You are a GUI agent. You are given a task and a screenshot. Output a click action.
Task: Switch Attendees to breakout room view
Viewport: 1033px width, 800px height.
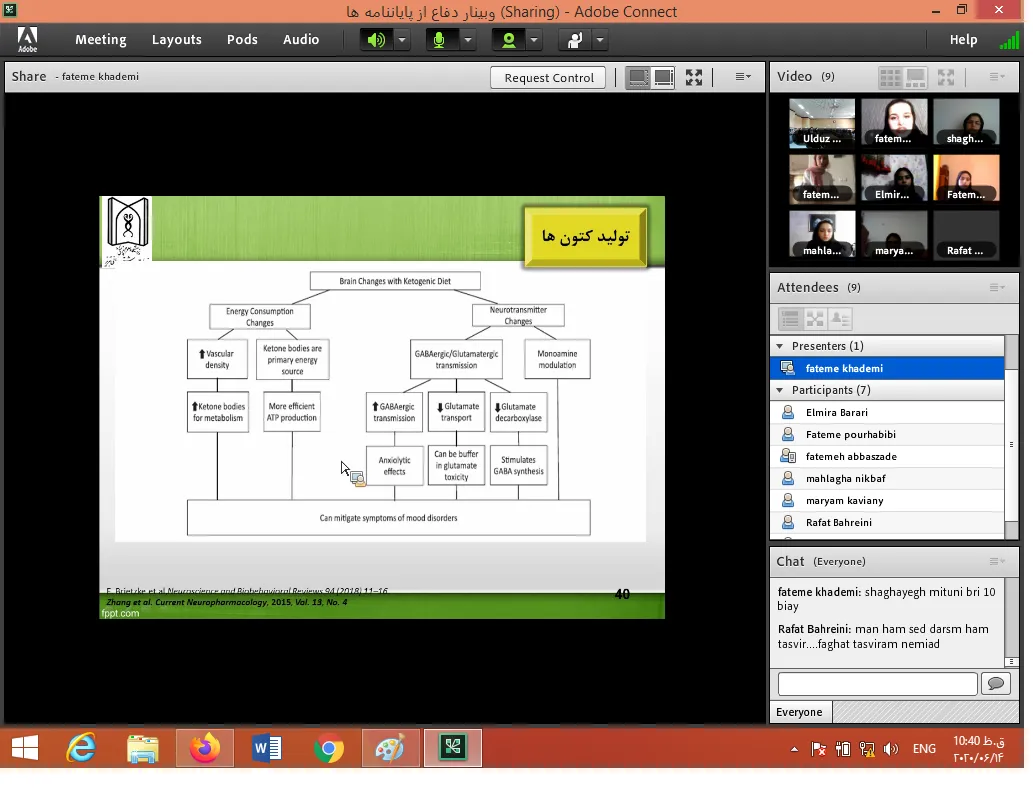pos(815,319)
